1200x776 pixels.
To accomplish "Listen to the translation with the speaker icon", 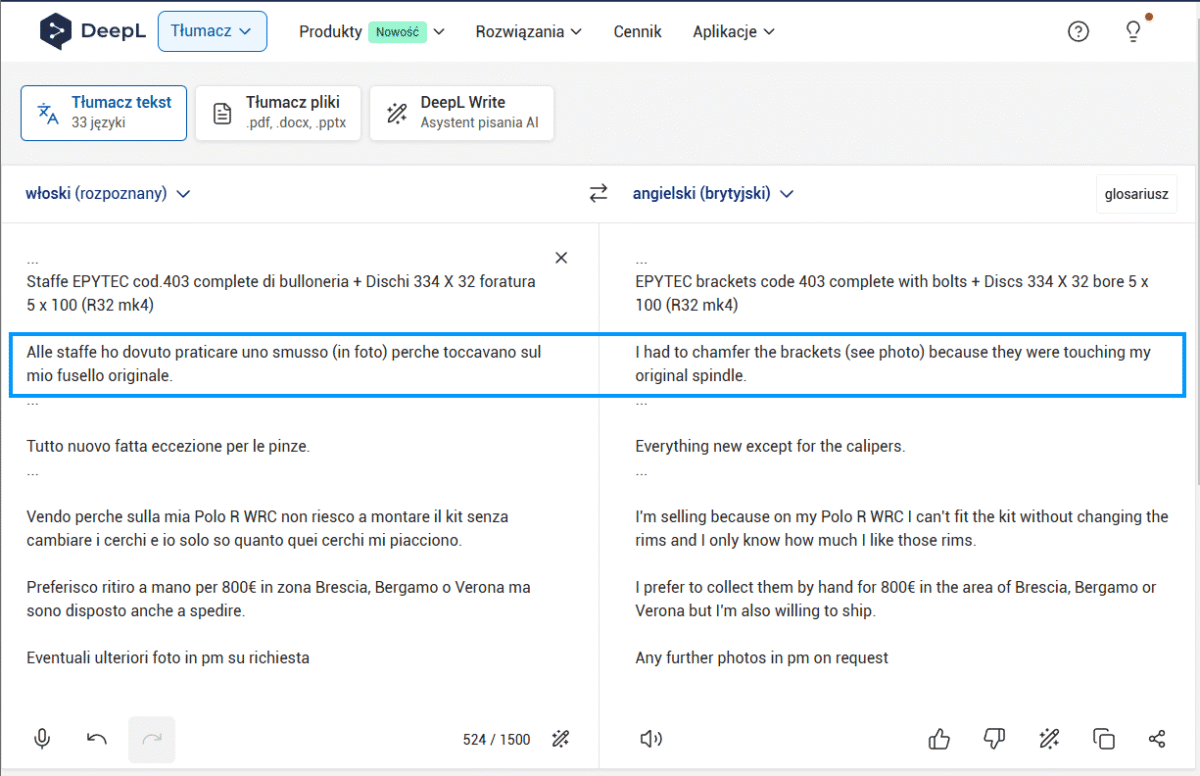I will tap(651, 739).
